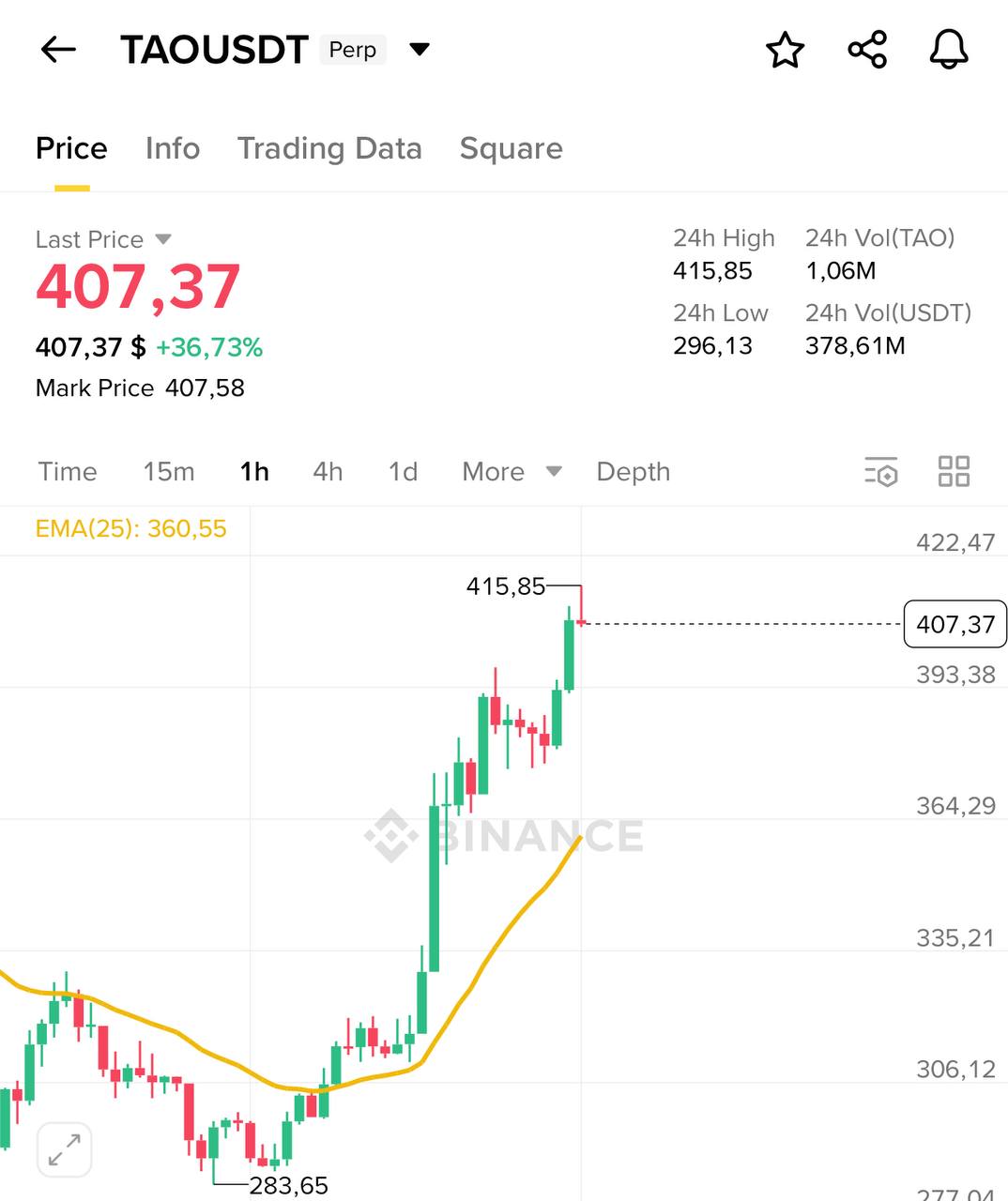This screenshot has height=1201, width=1008.
Task: Tap the back arrow icon
Action: [x=58, y=50]
